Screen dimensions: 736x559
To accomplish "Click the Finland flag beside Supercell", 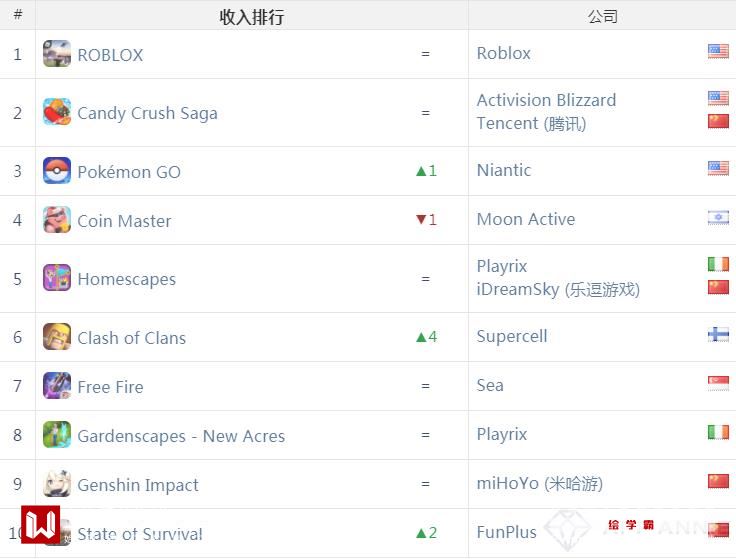I will pos(718,335).
